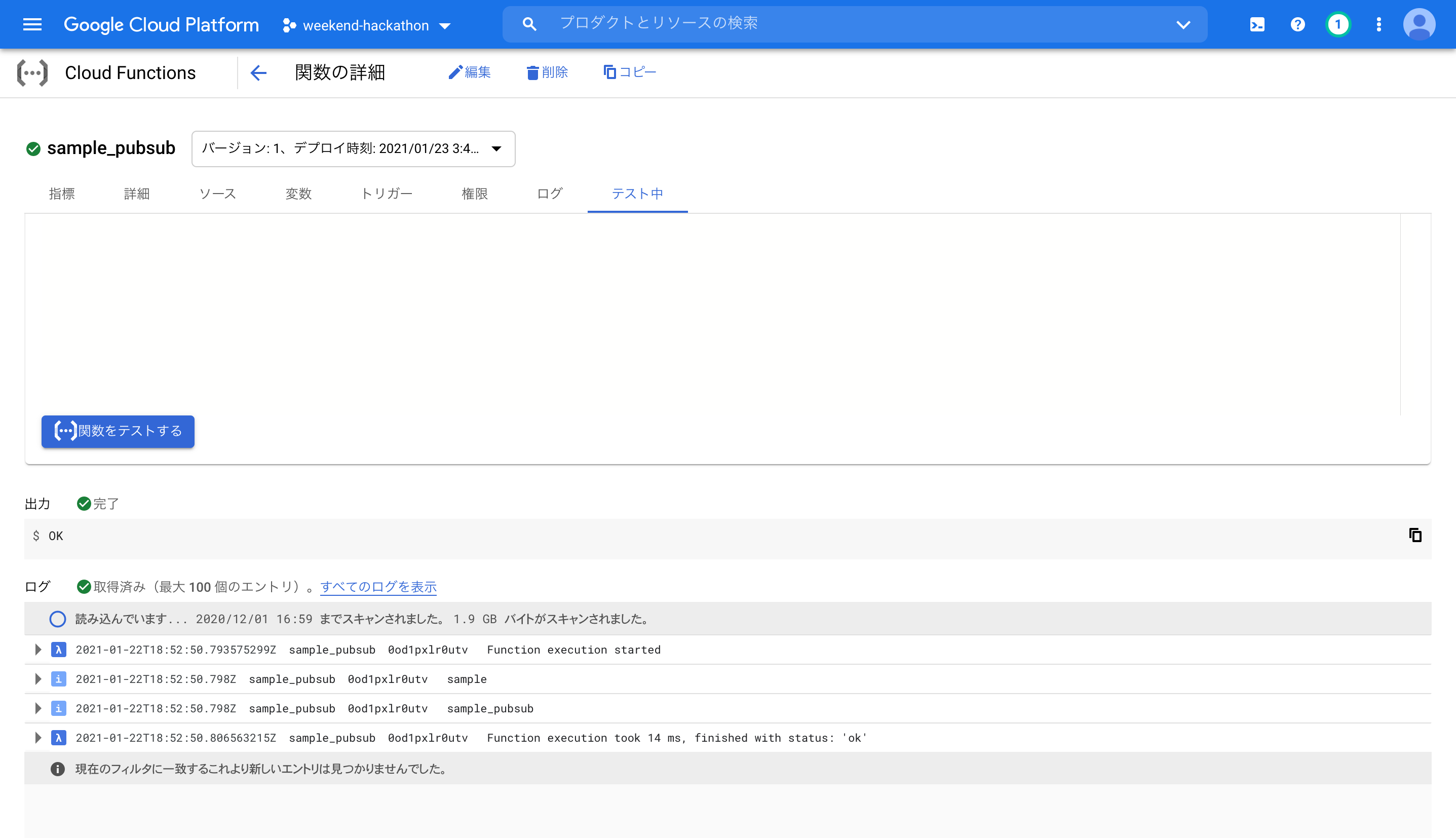1456x838 pixels.
Task: Click the search magnifier icon
Action: (529, 24)
